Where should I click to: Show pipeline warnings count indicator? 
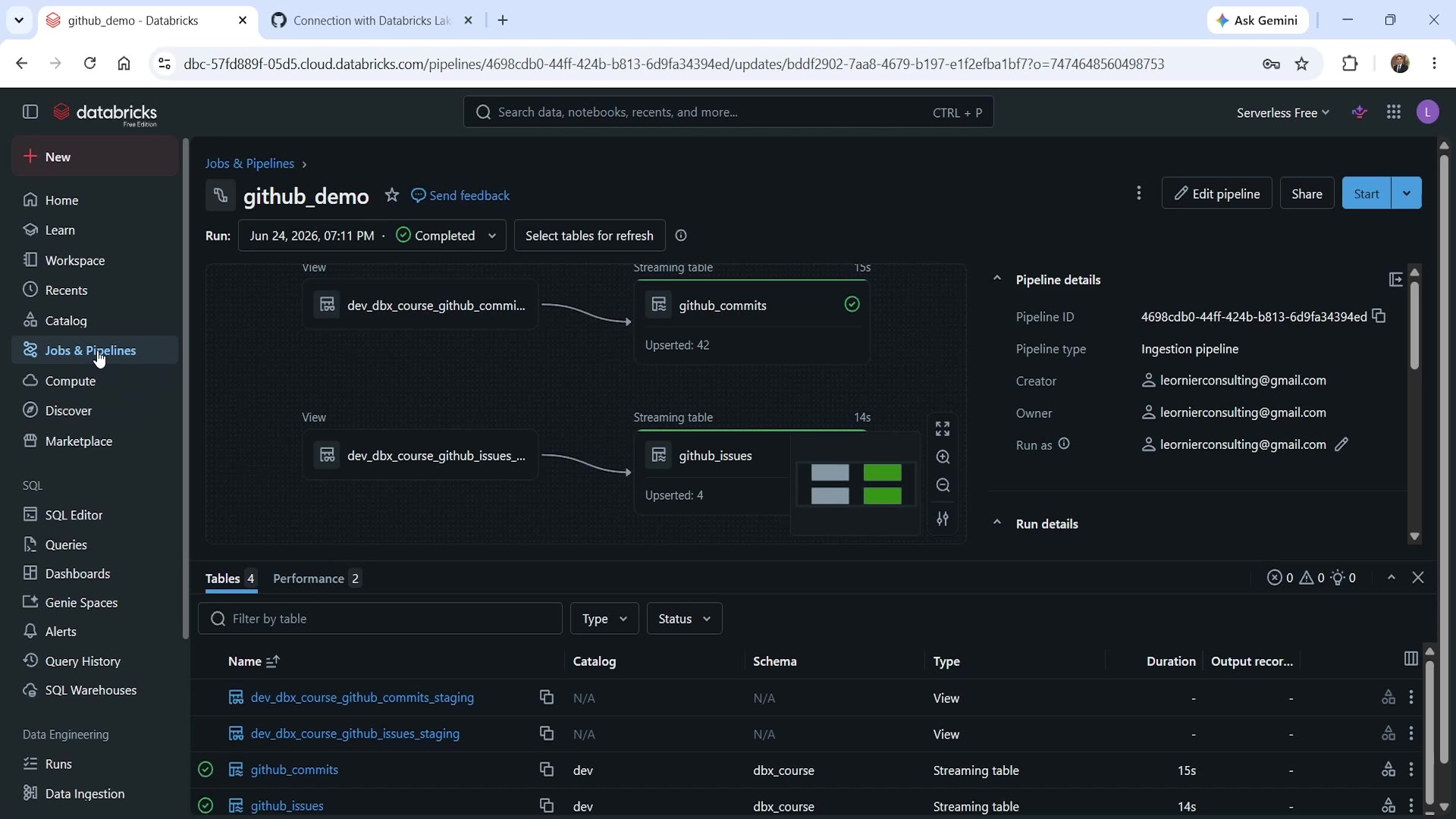tap(1312, 578)
